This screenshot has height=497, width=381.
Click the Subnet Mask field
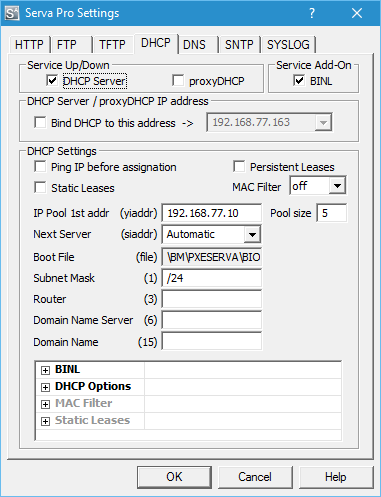coord(212,278)
